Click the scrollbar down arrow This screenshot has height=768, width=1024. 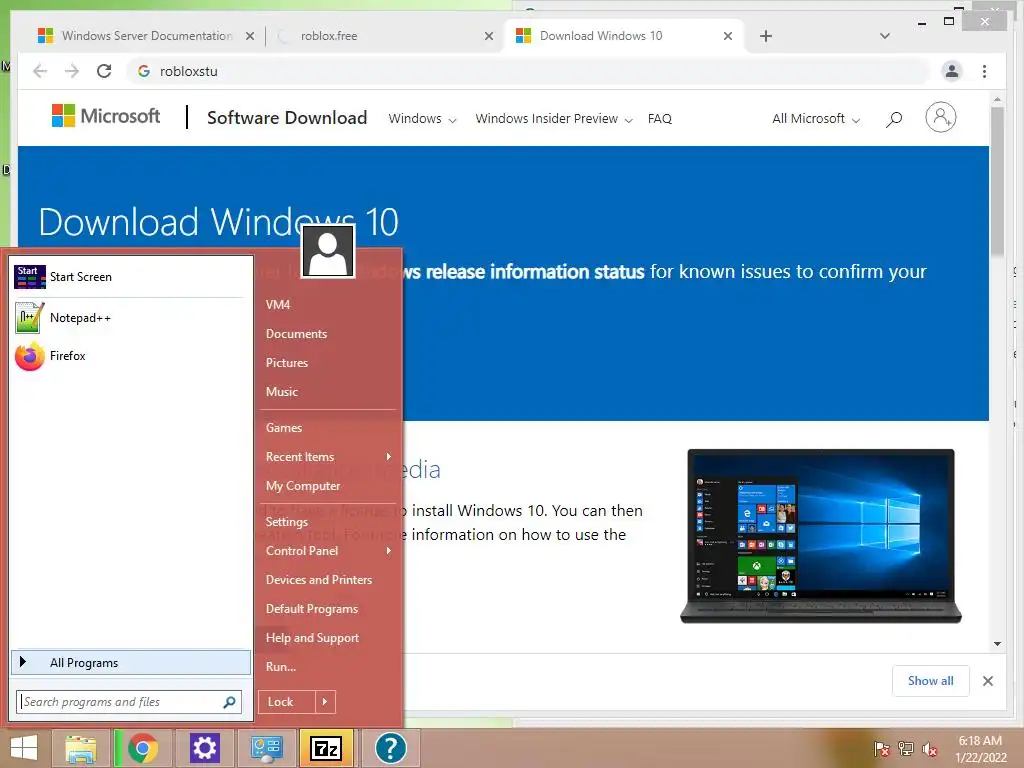click(x=997, y=644)
